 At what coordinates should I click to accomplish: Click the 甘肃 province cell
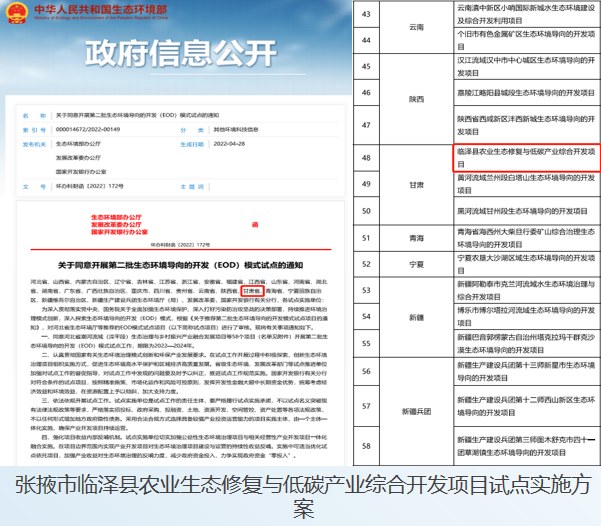[415, 183]
